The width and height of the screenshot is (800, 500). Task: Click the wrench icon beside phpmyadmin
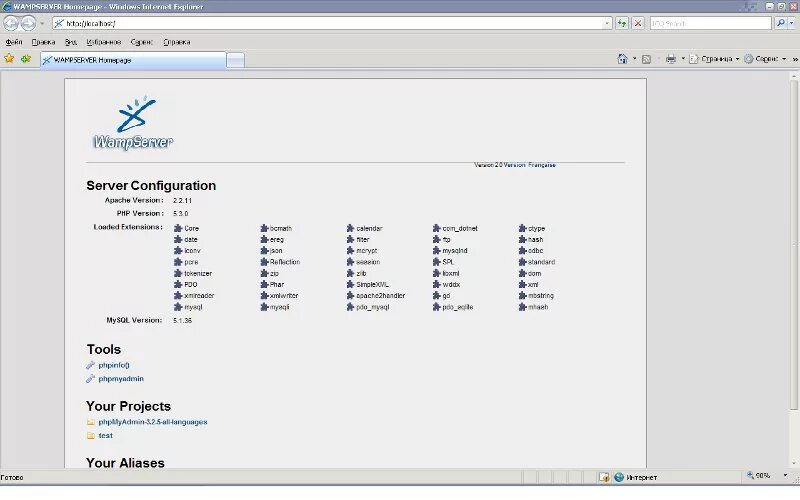(x=90, y=379)
